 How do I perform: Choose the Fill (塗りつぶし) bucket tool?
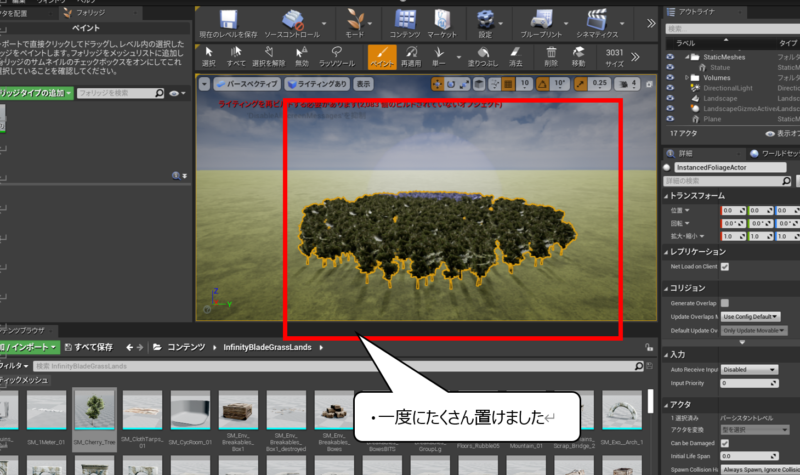(x=483, y=57)
